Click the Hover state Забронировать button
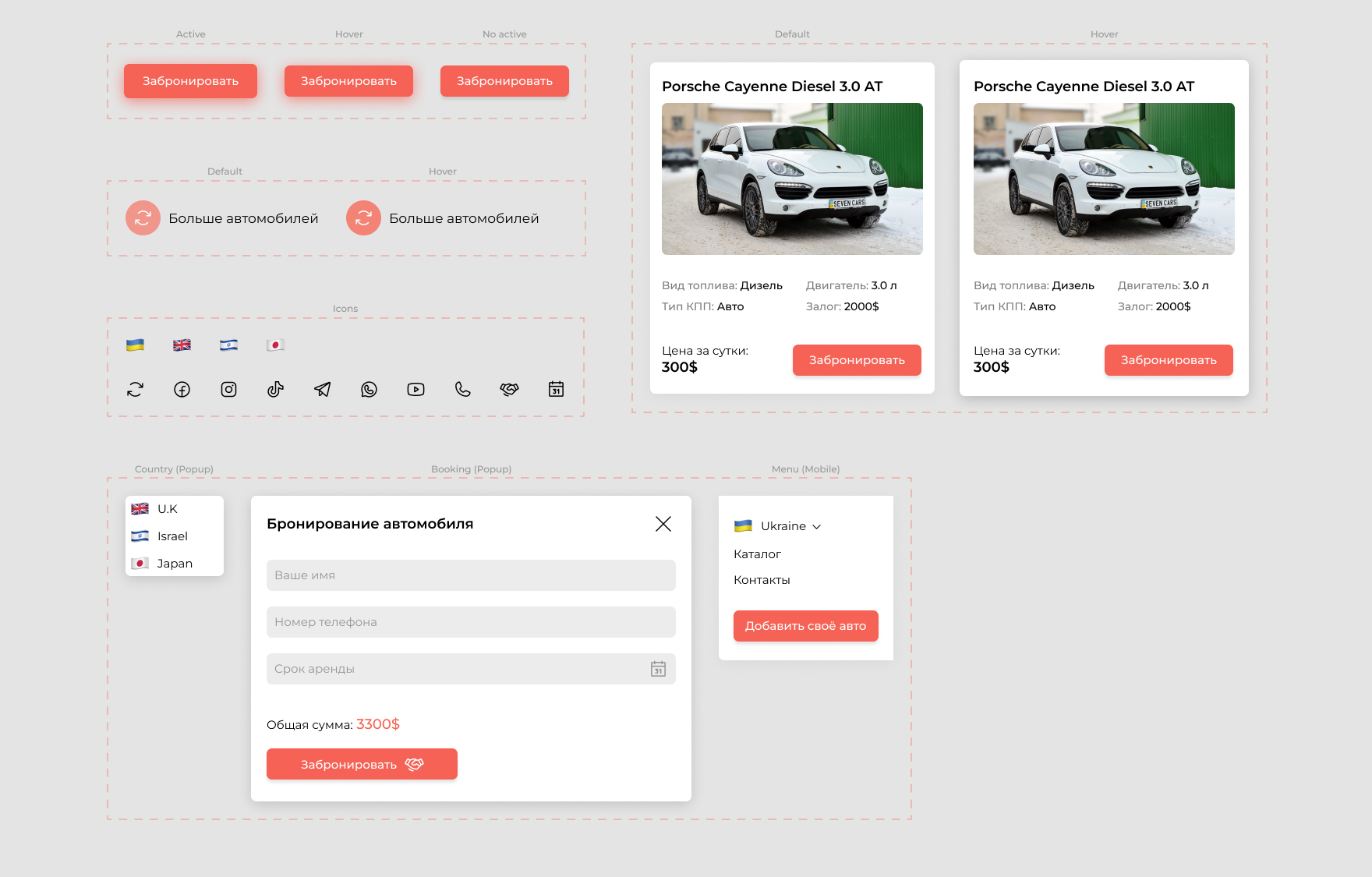1372x877 pixels. (348, 81)
